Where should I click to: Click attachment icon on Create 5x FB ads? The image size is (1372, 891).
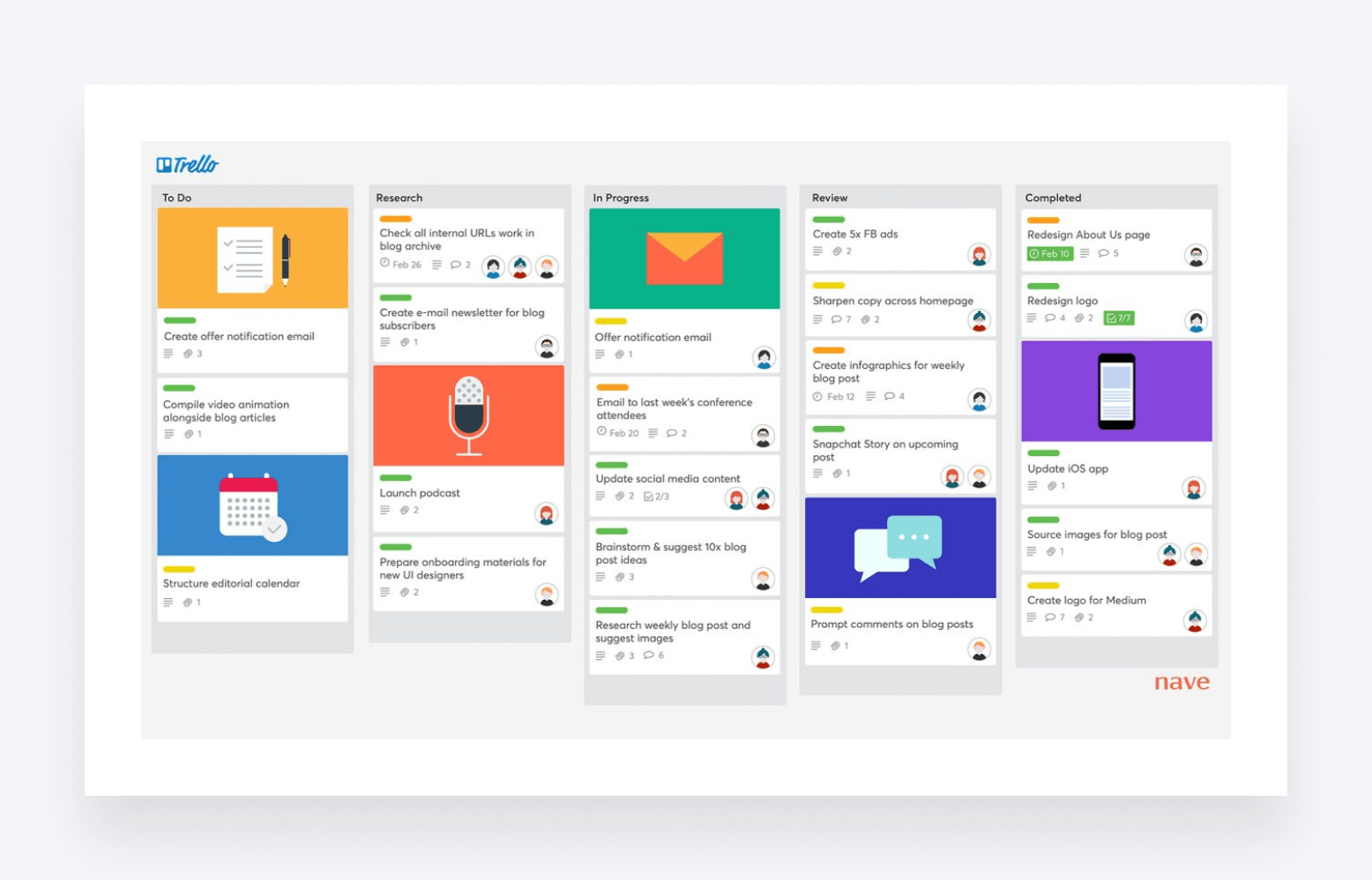[x=838, y=251]
